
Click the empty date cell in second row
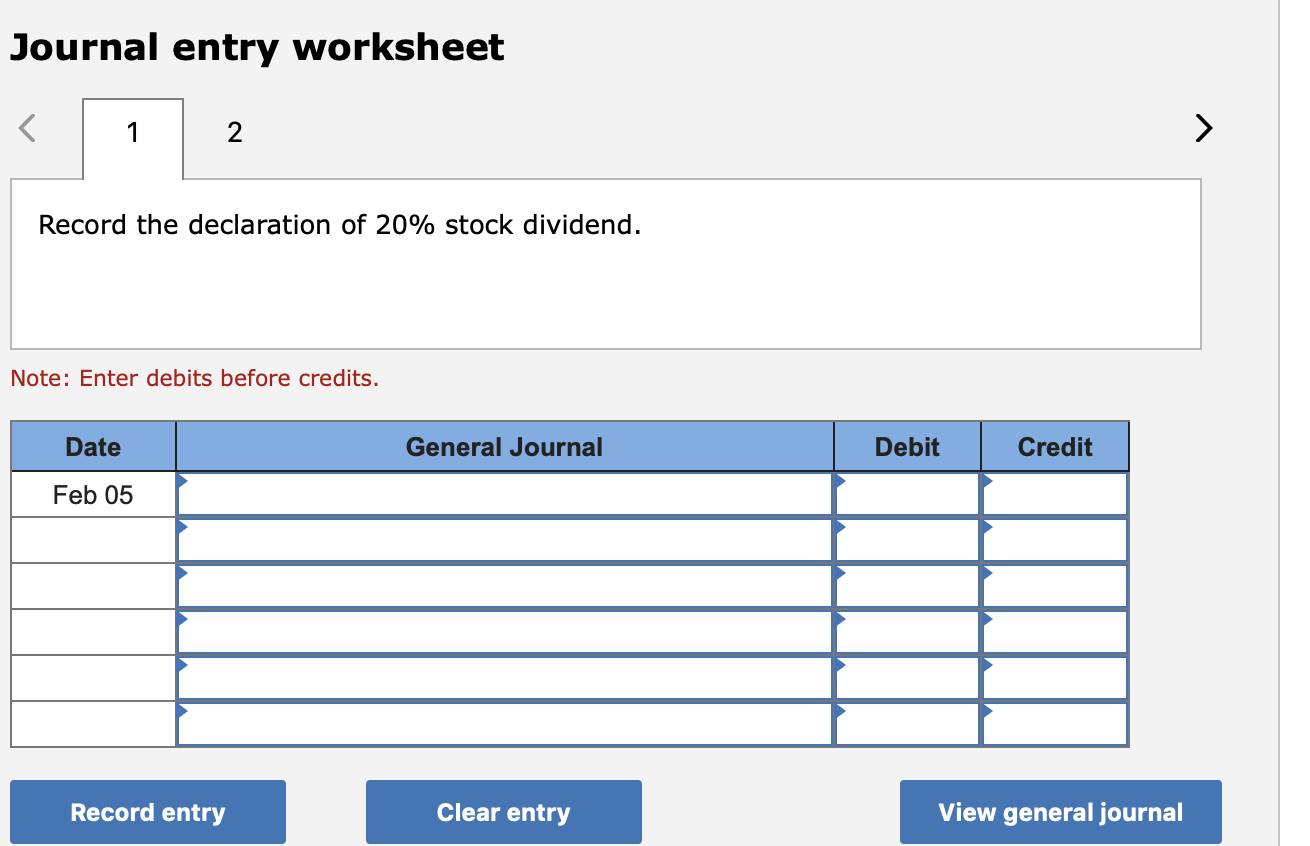pos(93,540)
